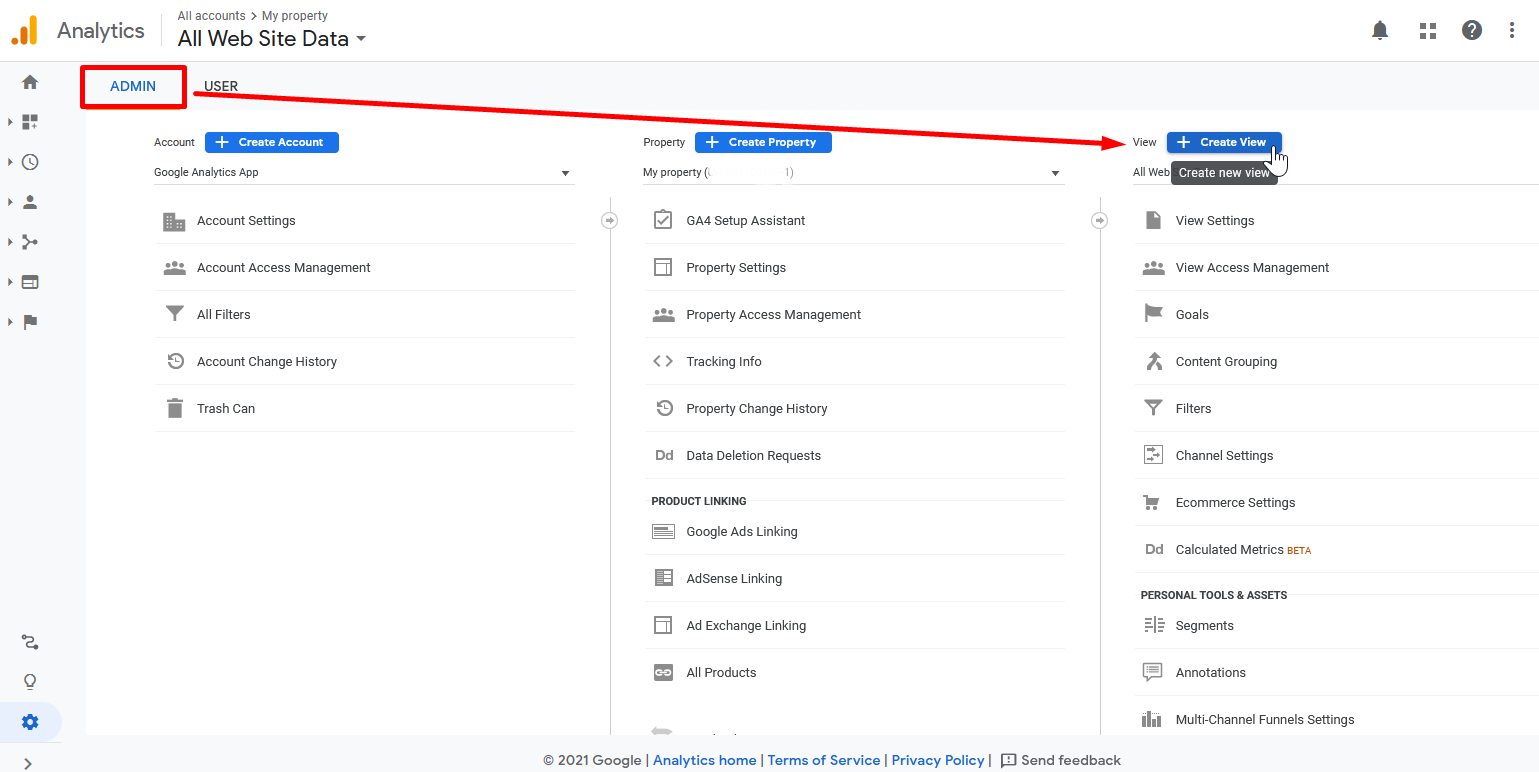The height and width of the screenshot is (772, 1539).
Task: Click the Admin gear icon
Action: (30, 722)
